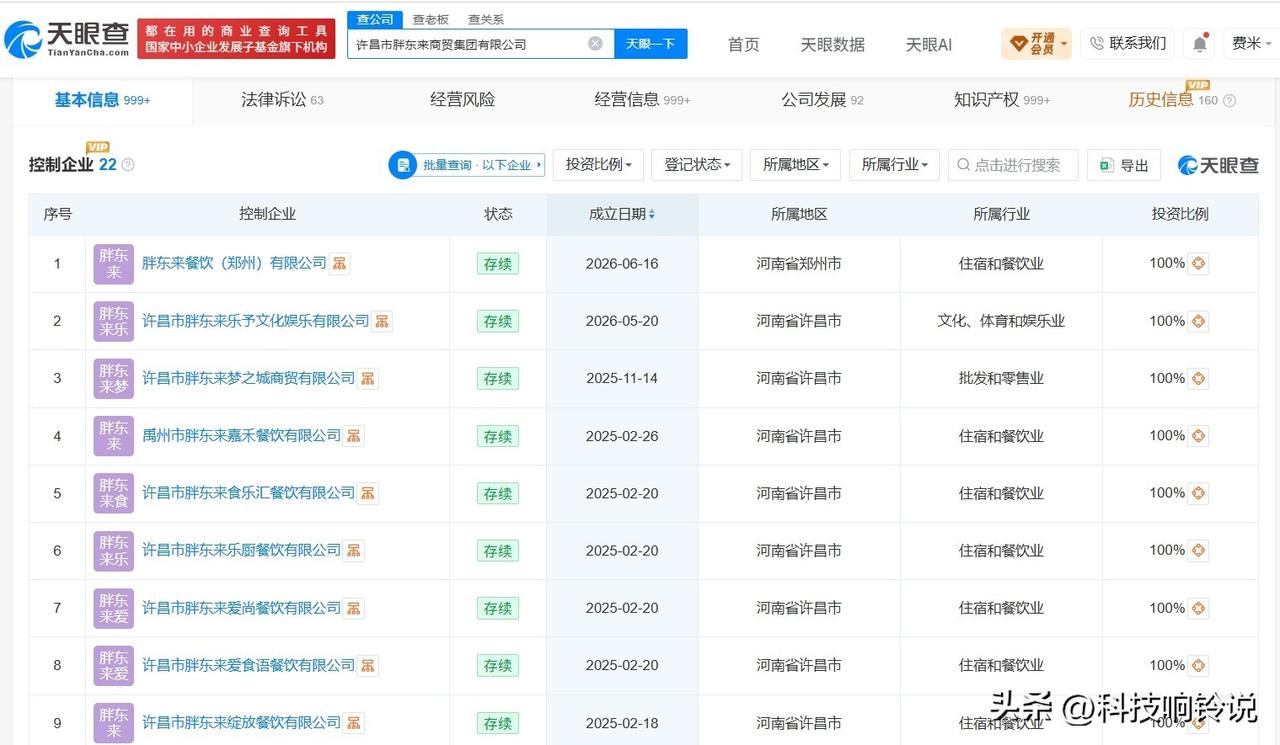The width and height of the screenshot is (1280, 745).
Task: Open the equity chart icon for 许昌市胖东来绽放餐饮有限公司
Action: 354,723
